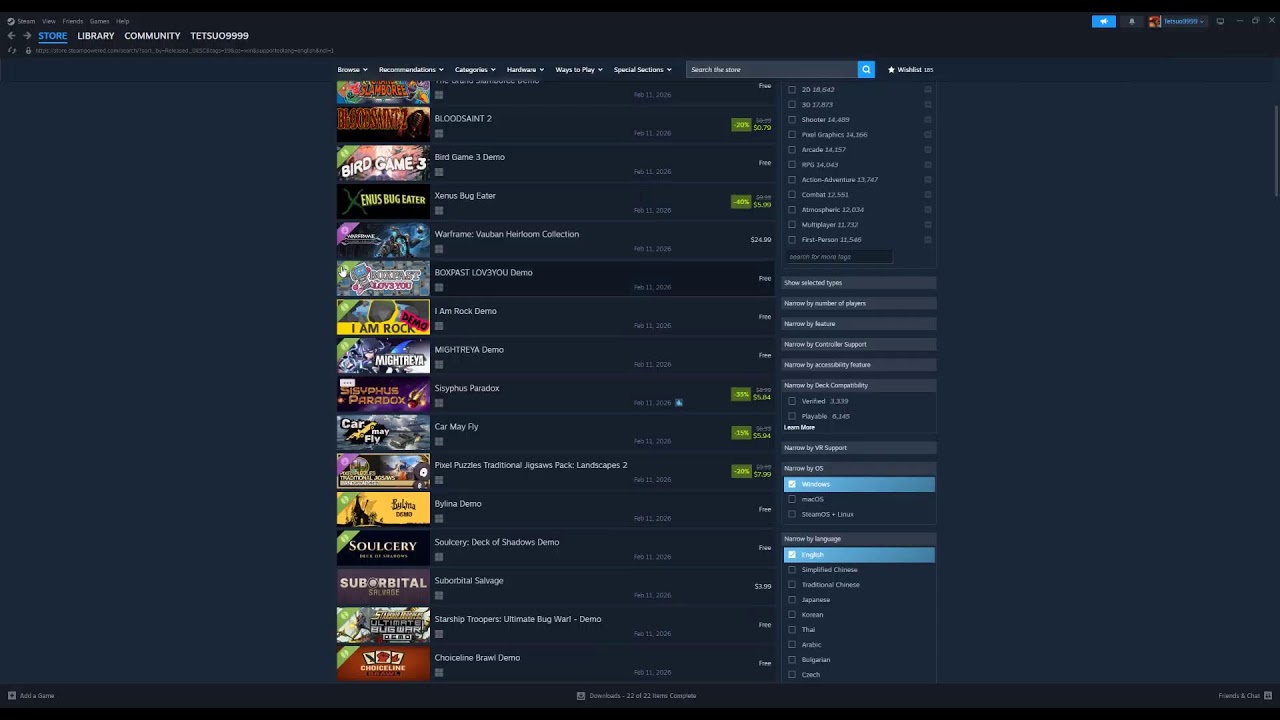Image resolution: width=1280 pixels, height=720 pixels.
Task: Exclude the Shooter tag using its icon
Action: [x=928, y=120]
